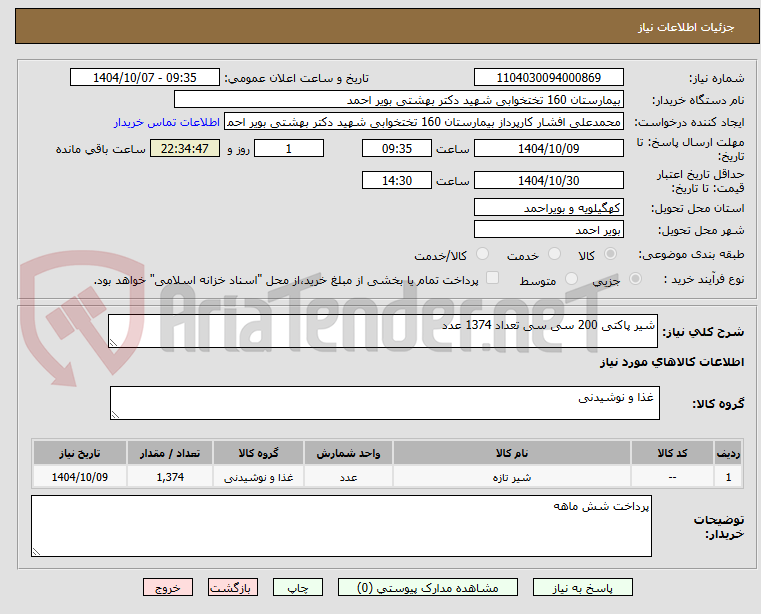Click the remaining days field showing 1

tap(289, 149)
